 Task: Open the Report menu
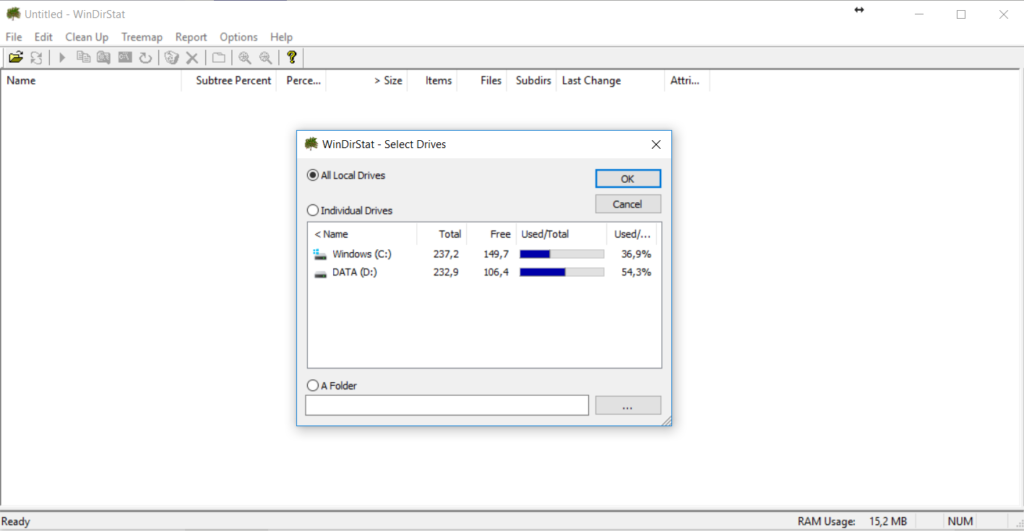191,37
